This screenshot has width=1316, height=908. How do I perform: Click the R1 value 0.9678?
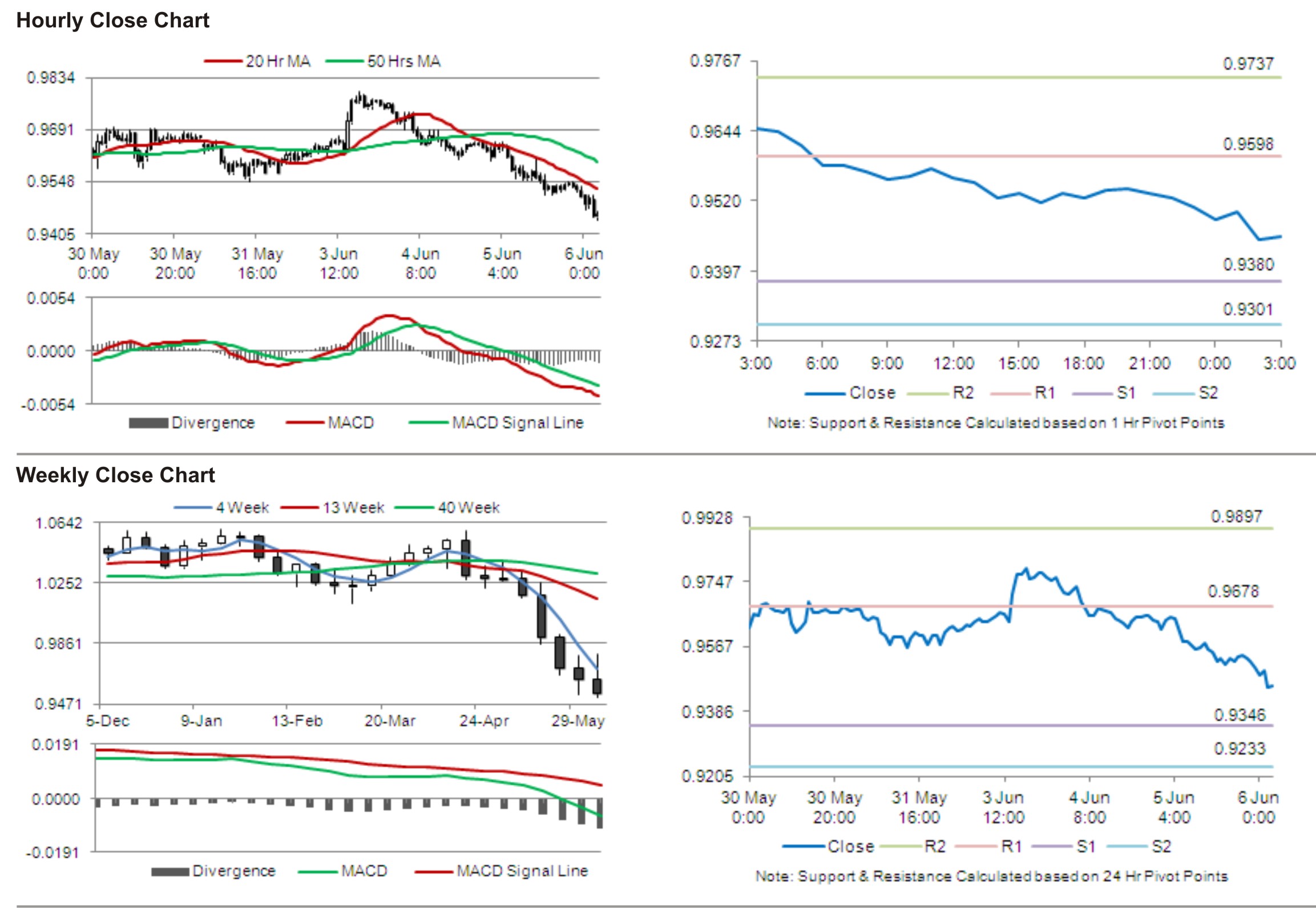pyautogui.click(x=1233, y=591)
